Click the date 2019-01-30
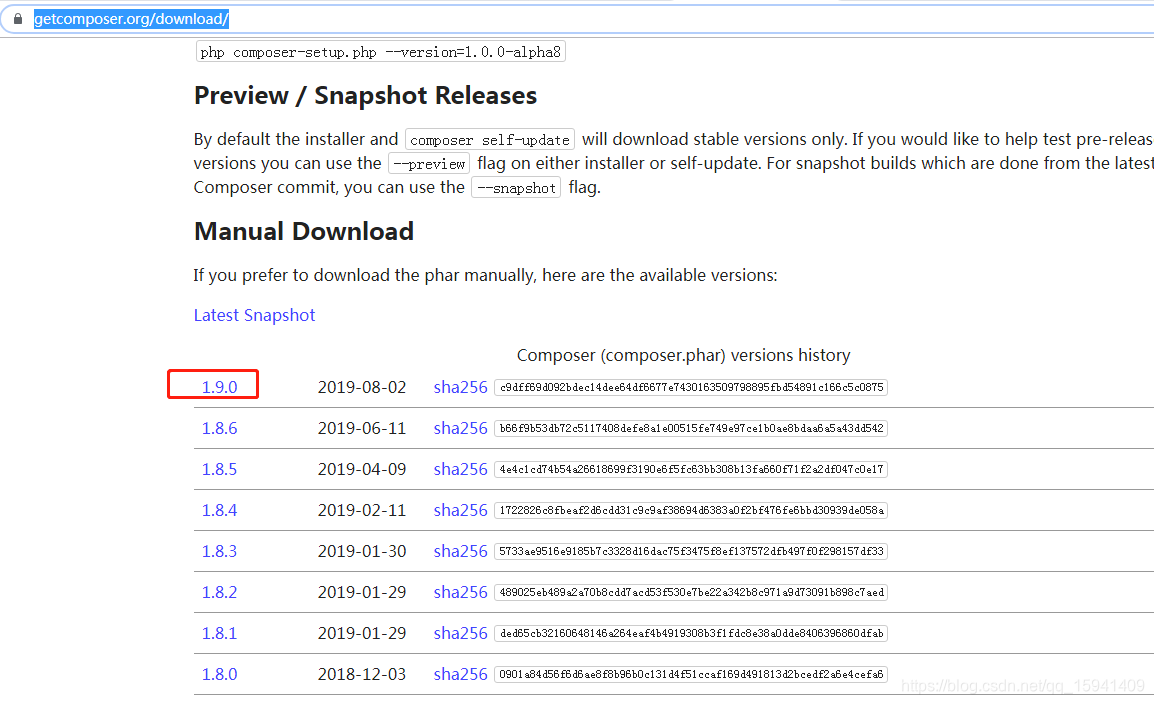Image resolution: width=1154 pixels, height=704 pixels. tap(361, 551)
